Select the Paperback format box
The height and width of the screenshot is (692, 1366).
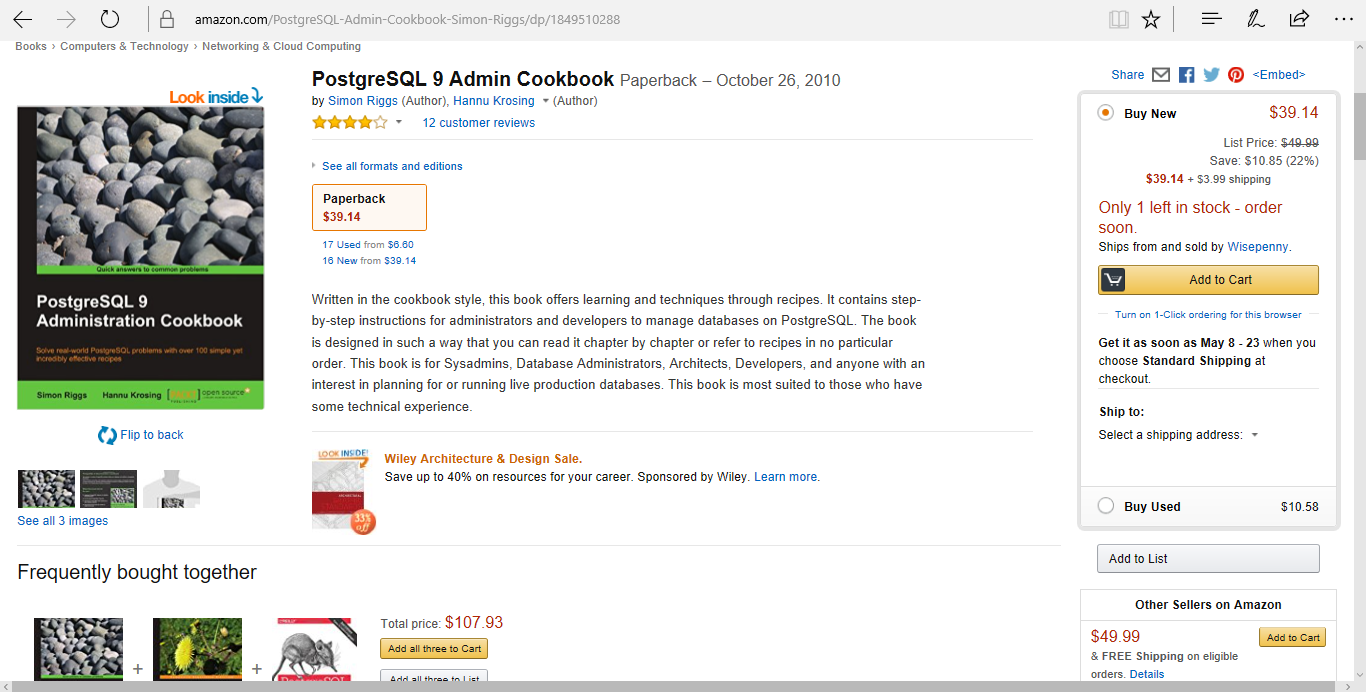(369, 207)
